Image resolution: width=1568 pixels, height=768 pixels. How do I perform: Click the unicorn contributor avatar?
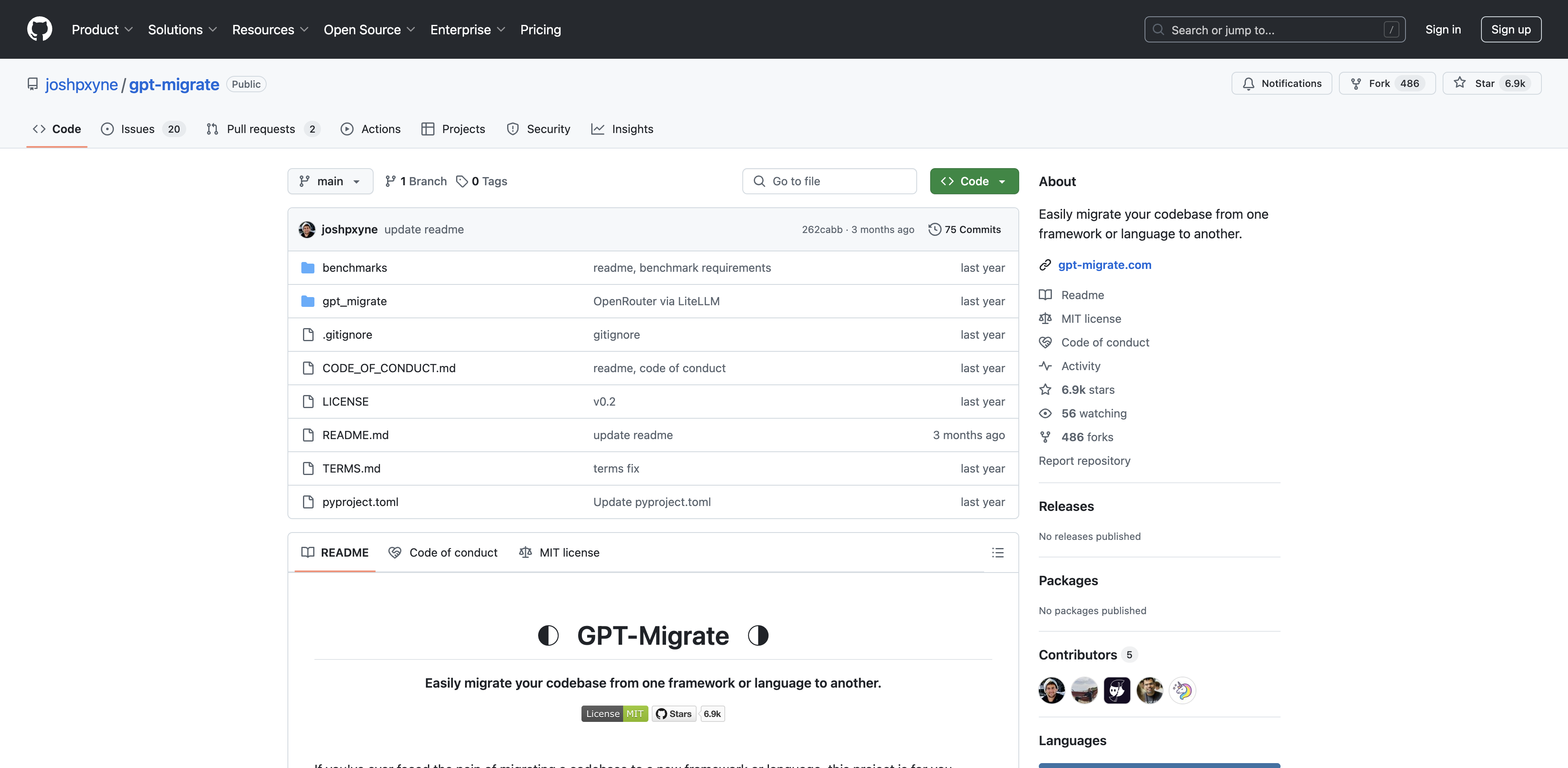(1182, 690)
